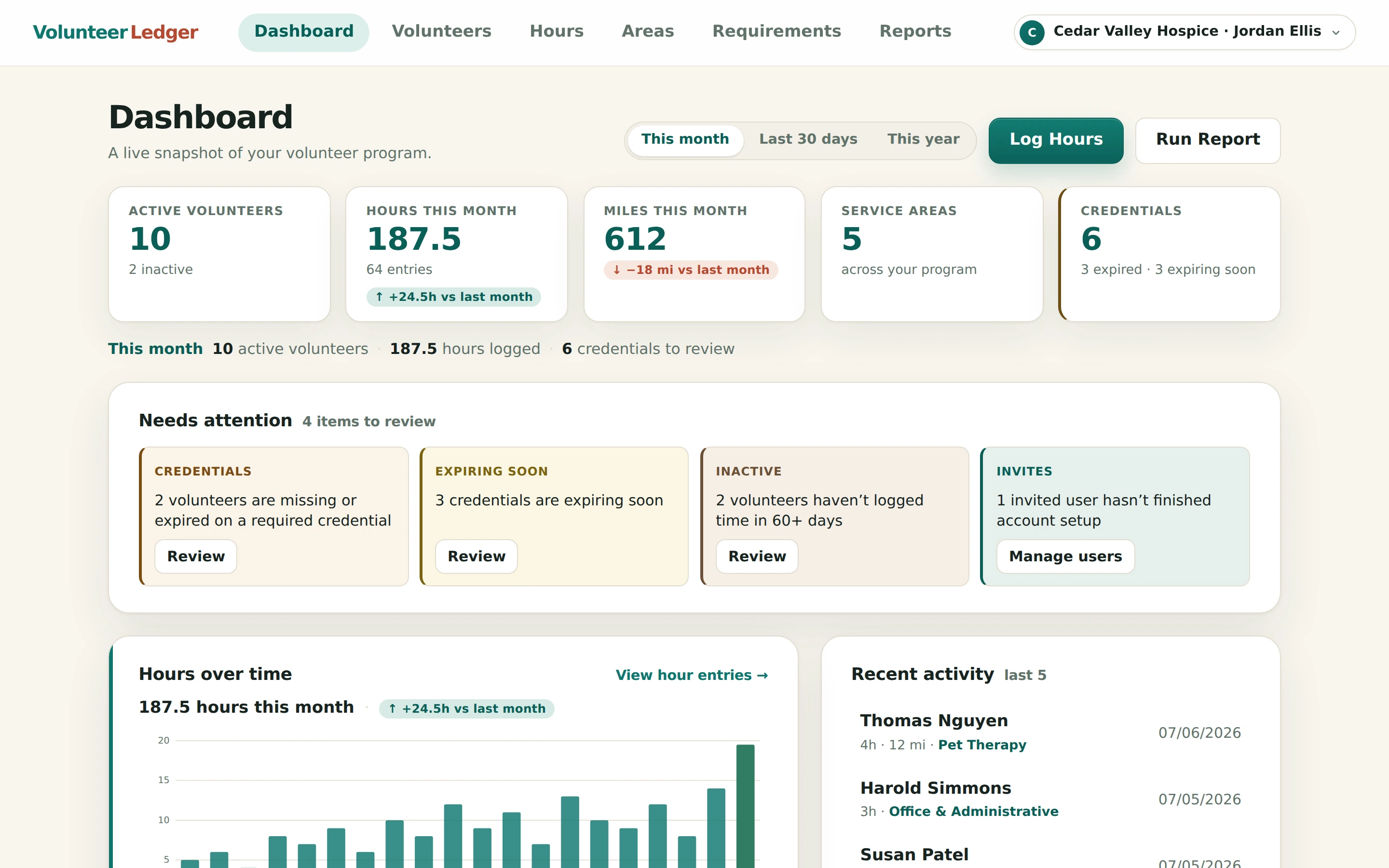Image resolution: width=1389 pixels, height=868 pixels.
Task: Open the Reports tab
Action: click(x=915, y=31)
